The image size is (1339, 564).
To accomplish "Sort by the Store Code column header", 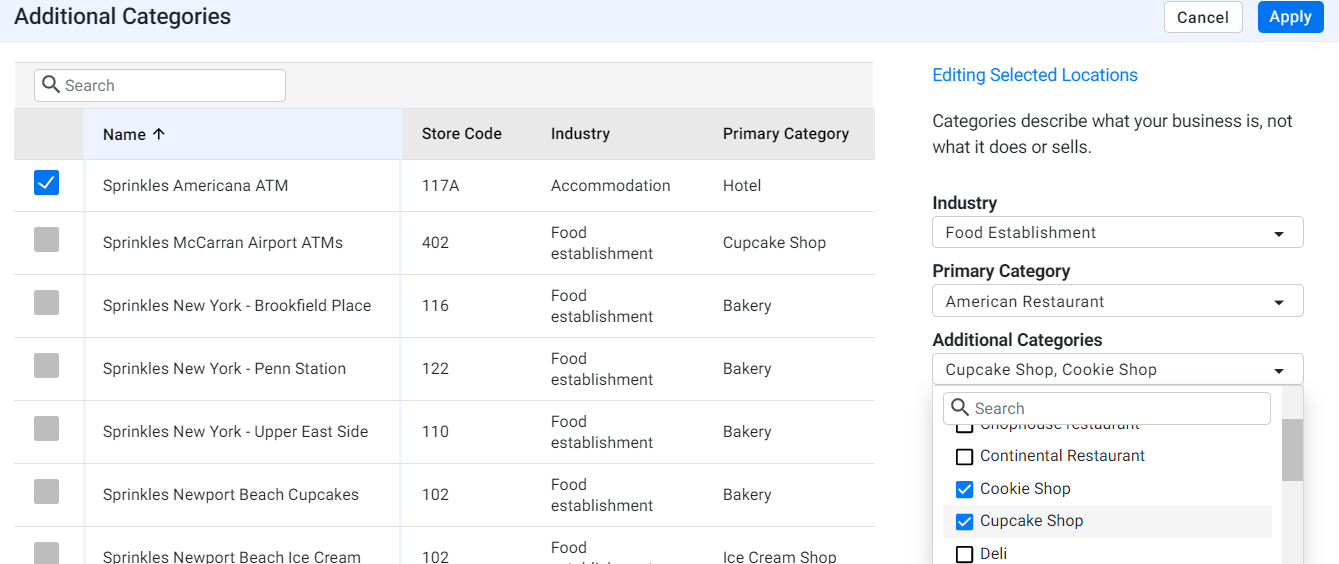I will click(x=462, y=134).
